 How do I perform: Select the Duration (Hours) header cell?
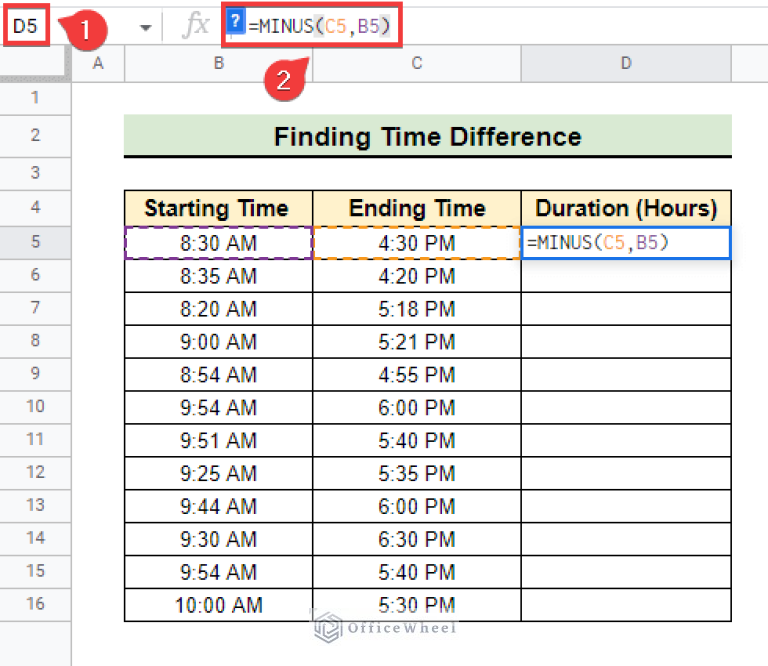pos(626,208)
